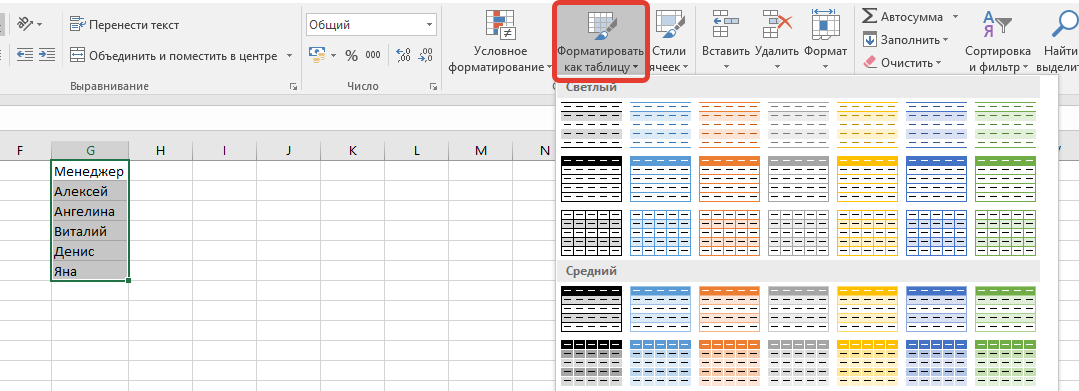This screenshot has height=391, width=1079.
Task: Select column M header
Action: (480, 150)
